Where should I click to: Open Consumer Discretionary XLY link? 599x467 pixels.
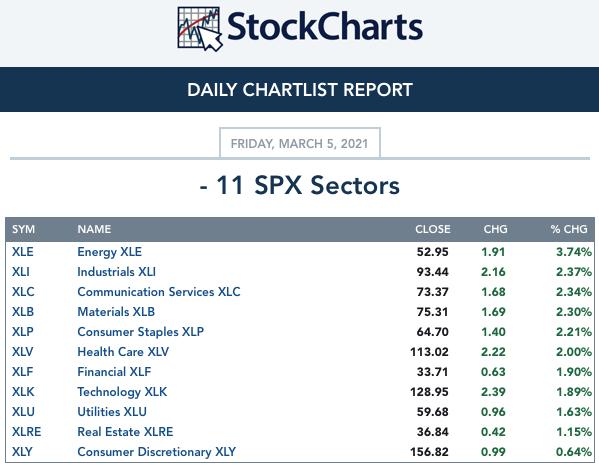pyautogui.click(x=156, y=452)
